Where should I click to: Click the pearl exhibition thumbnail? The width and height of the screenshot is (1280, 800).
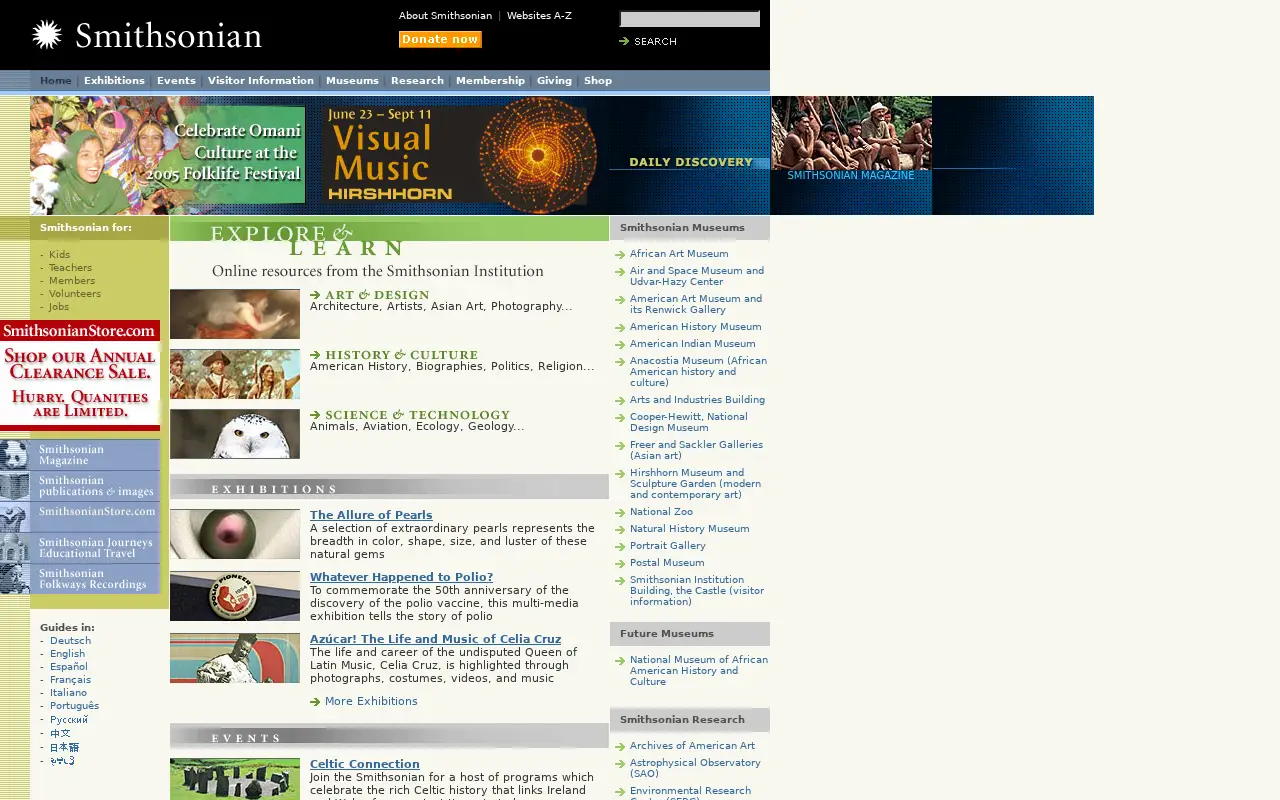[235, 534]
